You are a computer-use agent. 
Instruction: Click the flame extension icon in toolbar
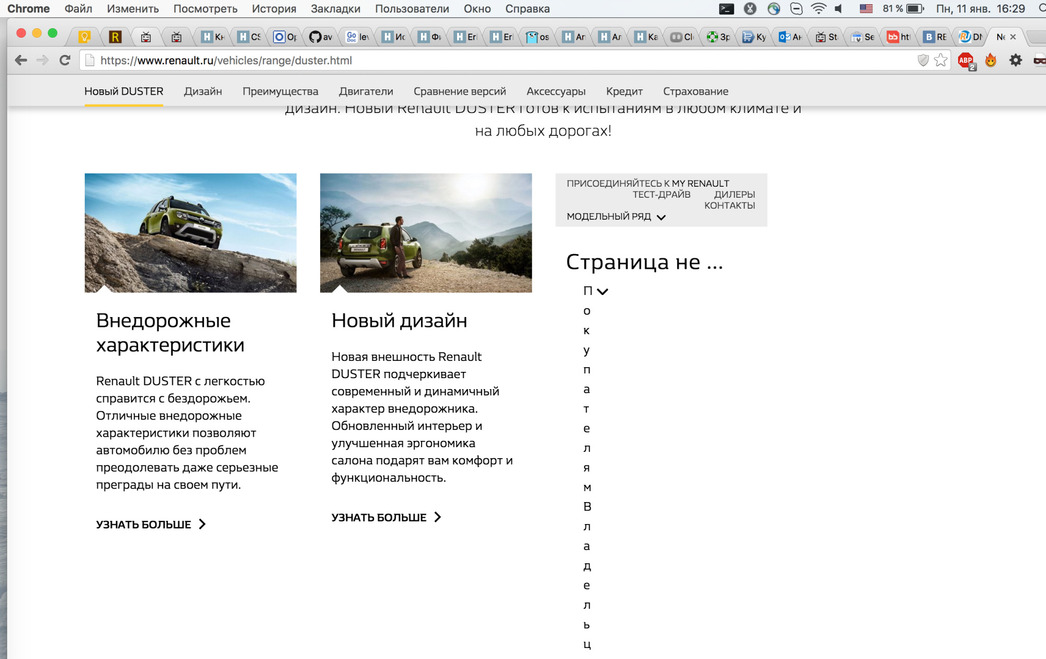[991, 60]
